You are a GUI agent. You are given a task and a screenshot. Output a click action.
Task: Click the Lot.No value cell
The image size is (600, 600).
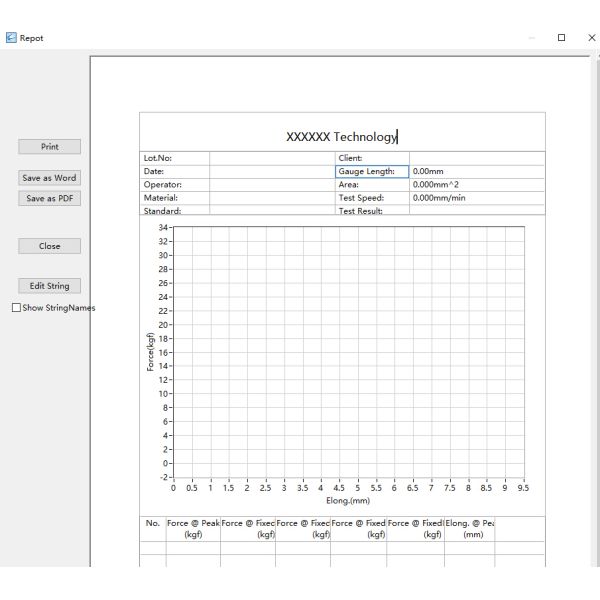click(272, 158)
